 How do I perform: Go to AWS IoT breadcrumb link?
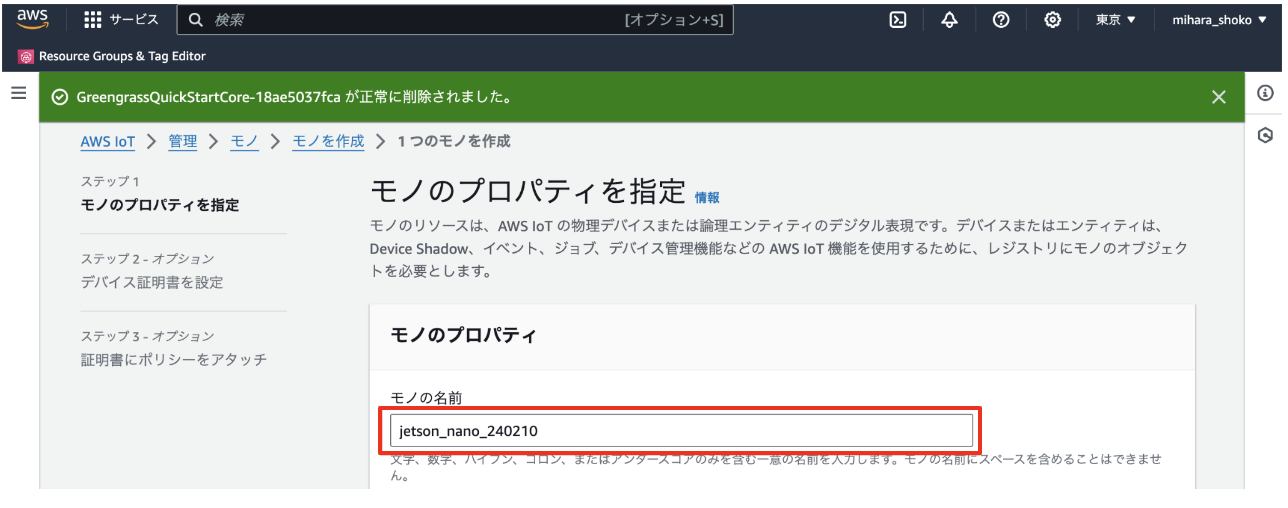tap(108, 142)
